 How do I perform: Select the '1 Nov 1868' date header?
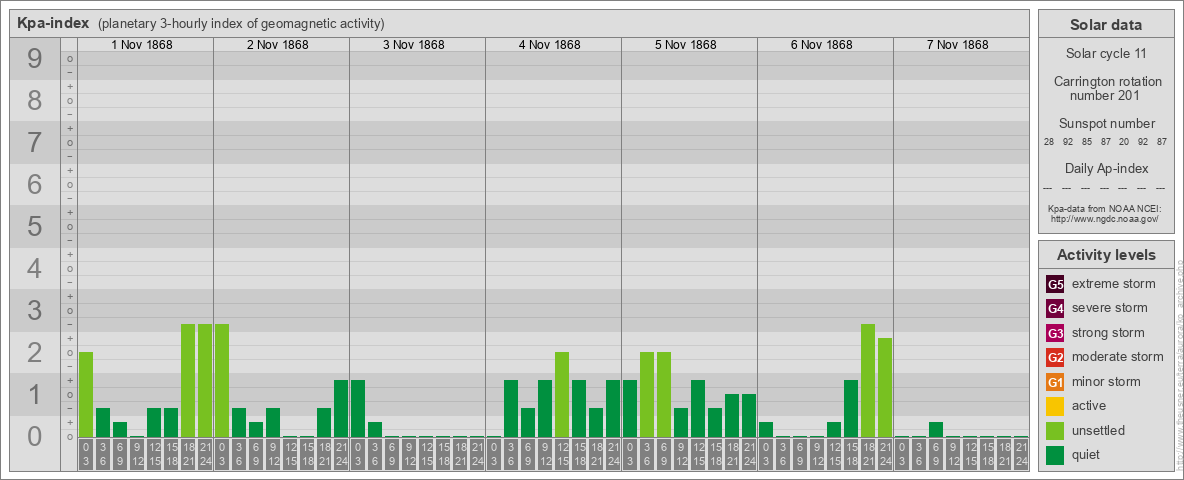coord(142,45)
